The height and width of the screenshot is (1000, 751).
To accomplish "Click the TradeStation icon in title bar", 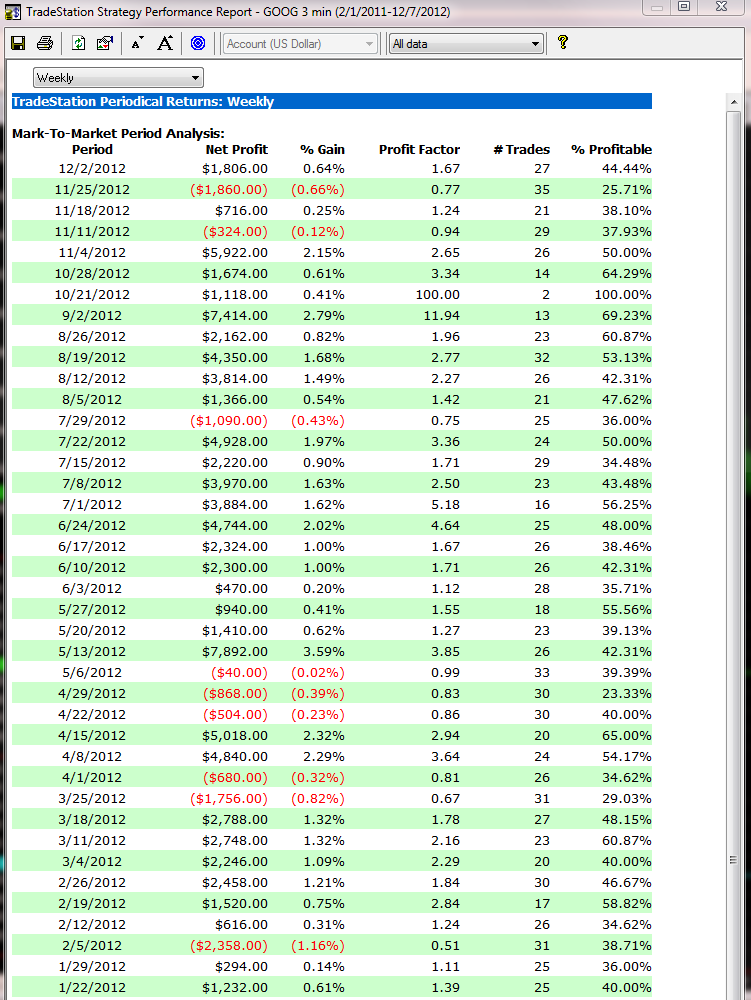I will (x=12, y=11).
